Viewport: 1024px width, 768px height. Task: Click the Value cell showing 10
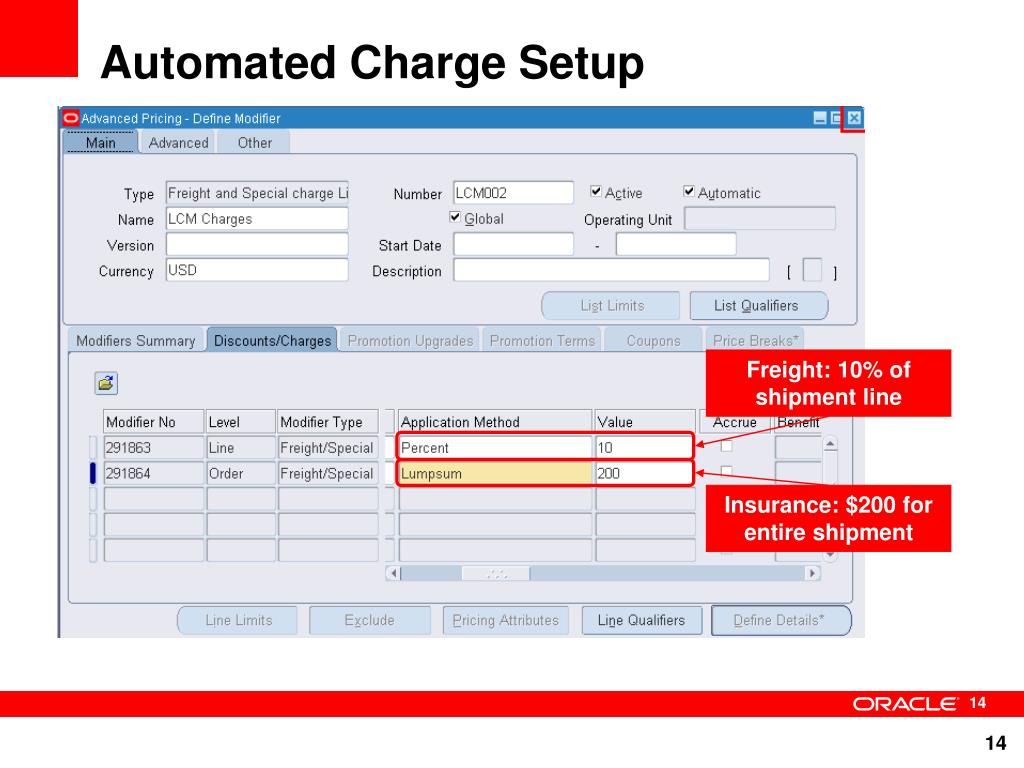point(643,448)
